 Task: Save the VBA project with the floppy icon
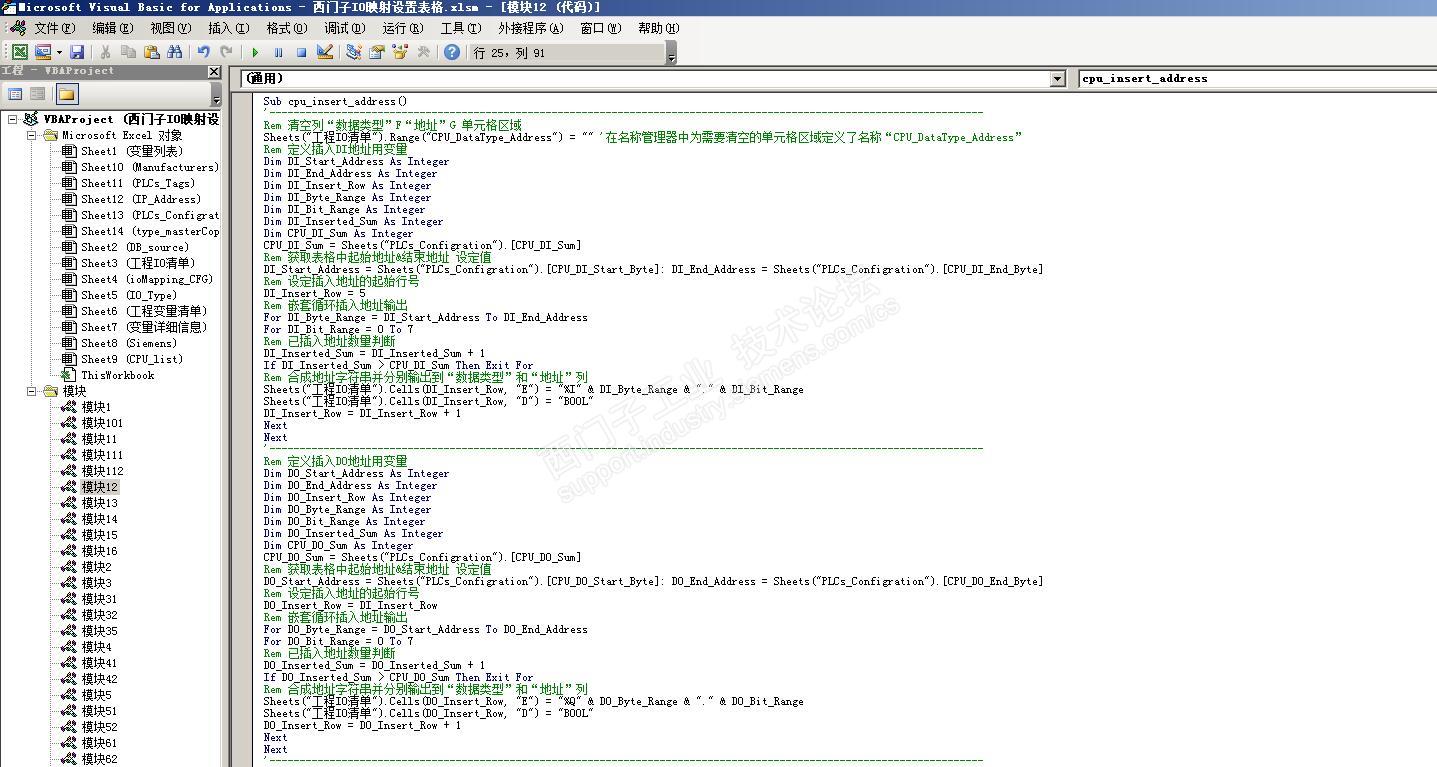pos(77,52)
